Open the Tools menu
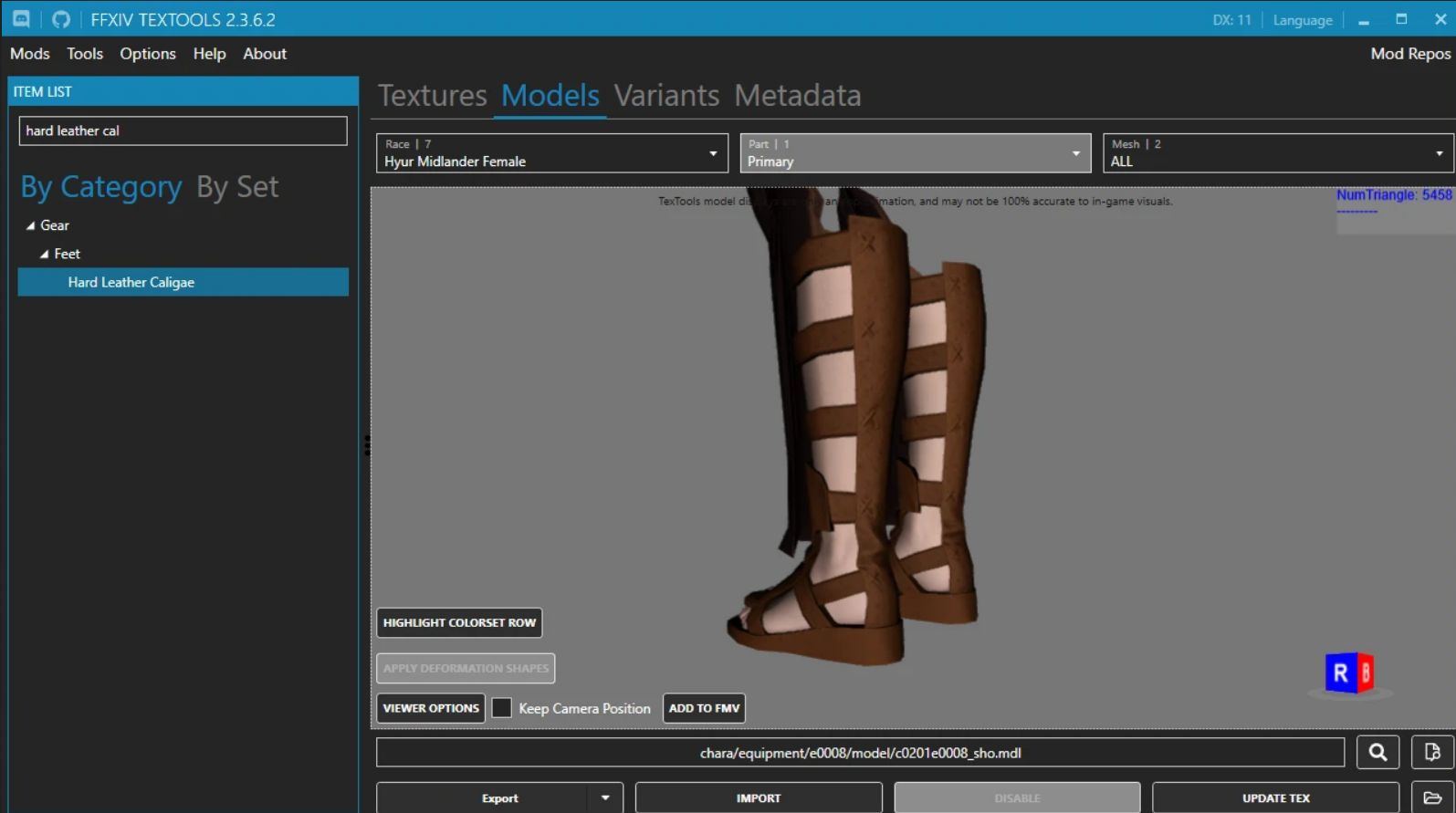Screen dimensions: 1456x813 [85, 54]
